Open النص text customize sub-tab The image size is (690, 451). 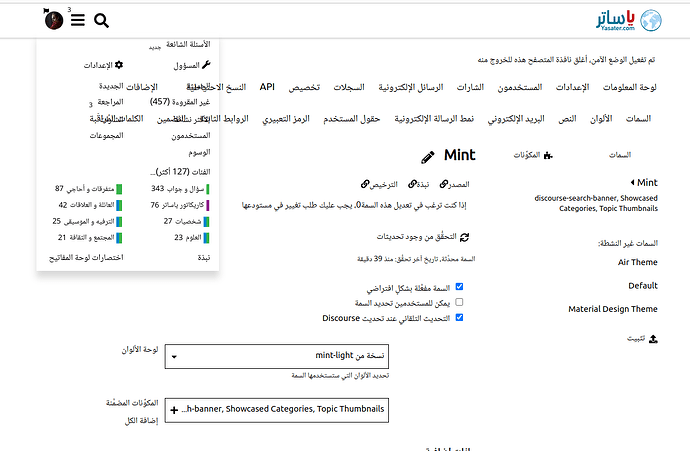coord(567,119)
